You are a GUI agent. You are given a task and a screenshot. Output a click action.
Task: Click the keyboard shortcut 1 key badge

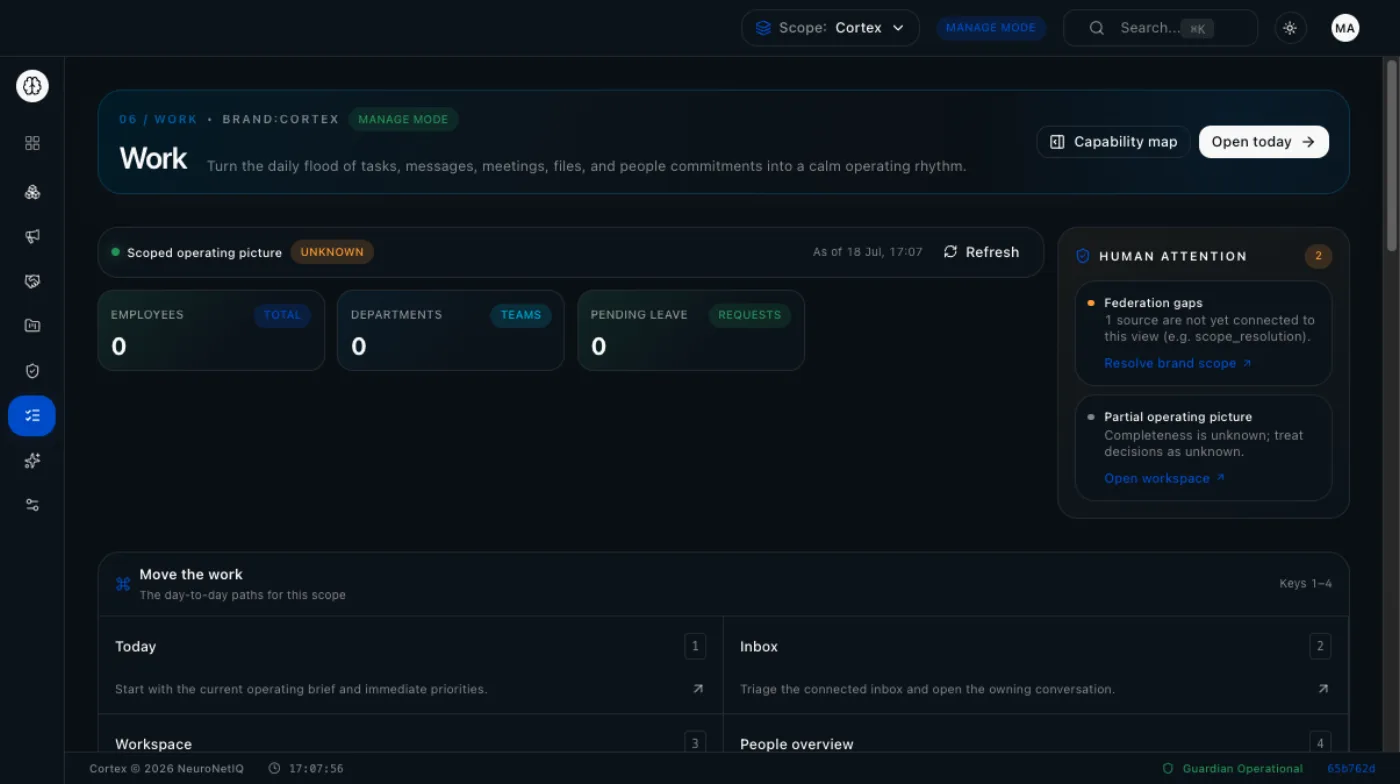pyautogui.click(x=695, y=646)
